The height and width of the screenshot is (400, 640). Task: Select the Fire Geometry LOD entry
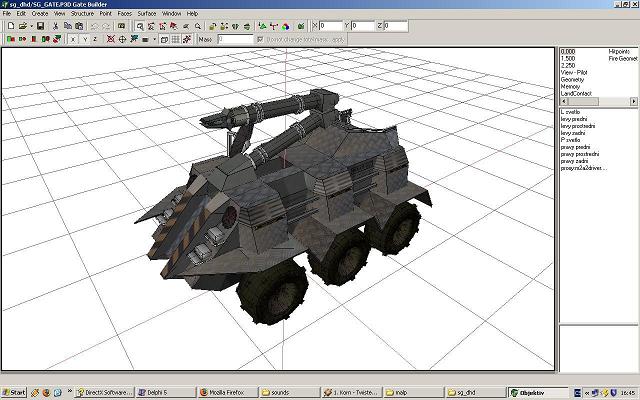[x=623, y=58]
